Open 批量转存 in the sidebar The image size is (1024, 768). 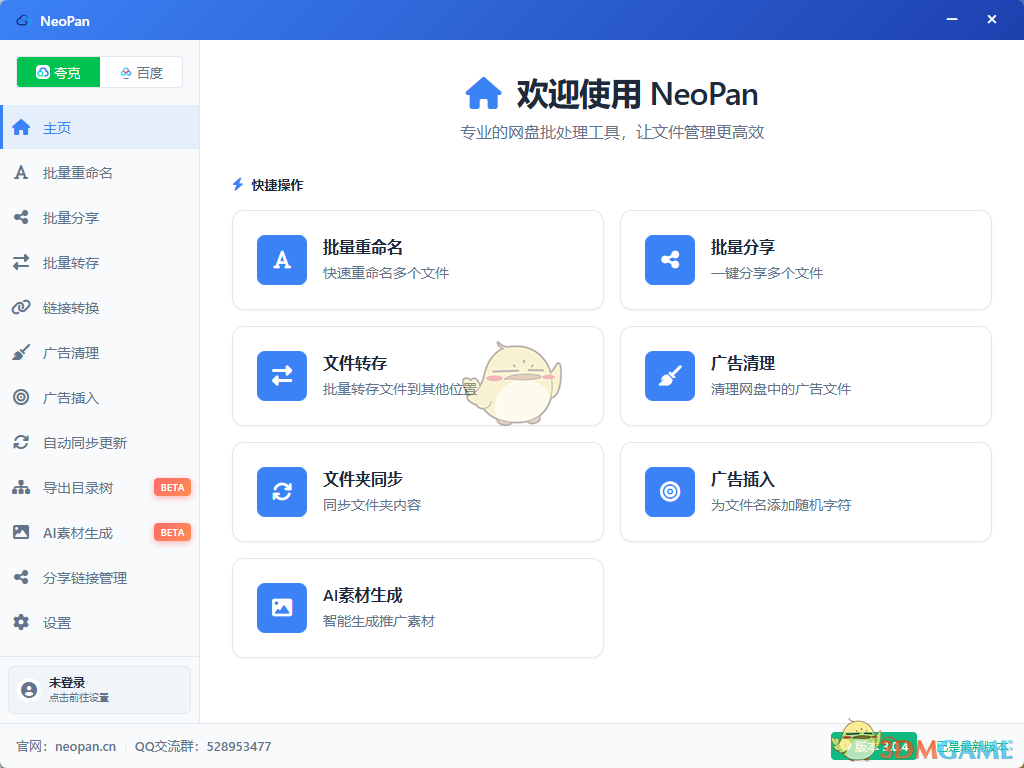[x=71, y=263]
